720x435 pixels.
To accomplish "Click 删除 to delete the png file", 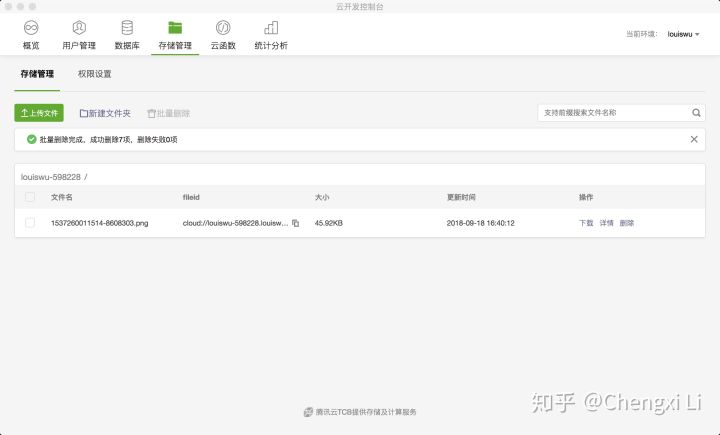I will click(627, 223).
